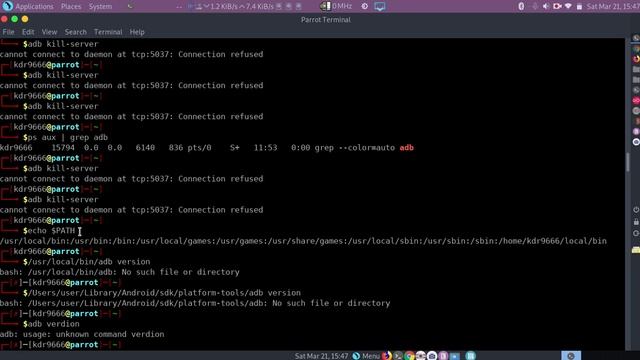Image resolution: width=640 pixels, height=360 pixels.
Task: Click the platform-tools/adb version command line
Action: click(162, 293)
